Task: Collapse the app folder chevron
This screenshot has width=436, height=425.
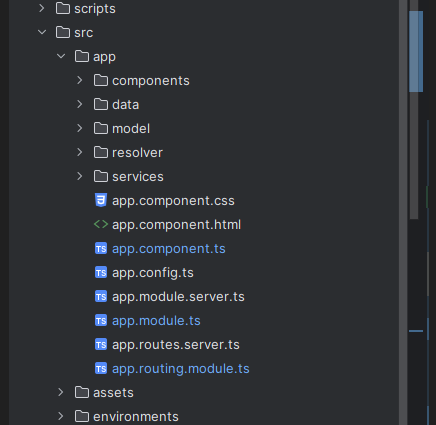Action: click(x=61, y=56)
